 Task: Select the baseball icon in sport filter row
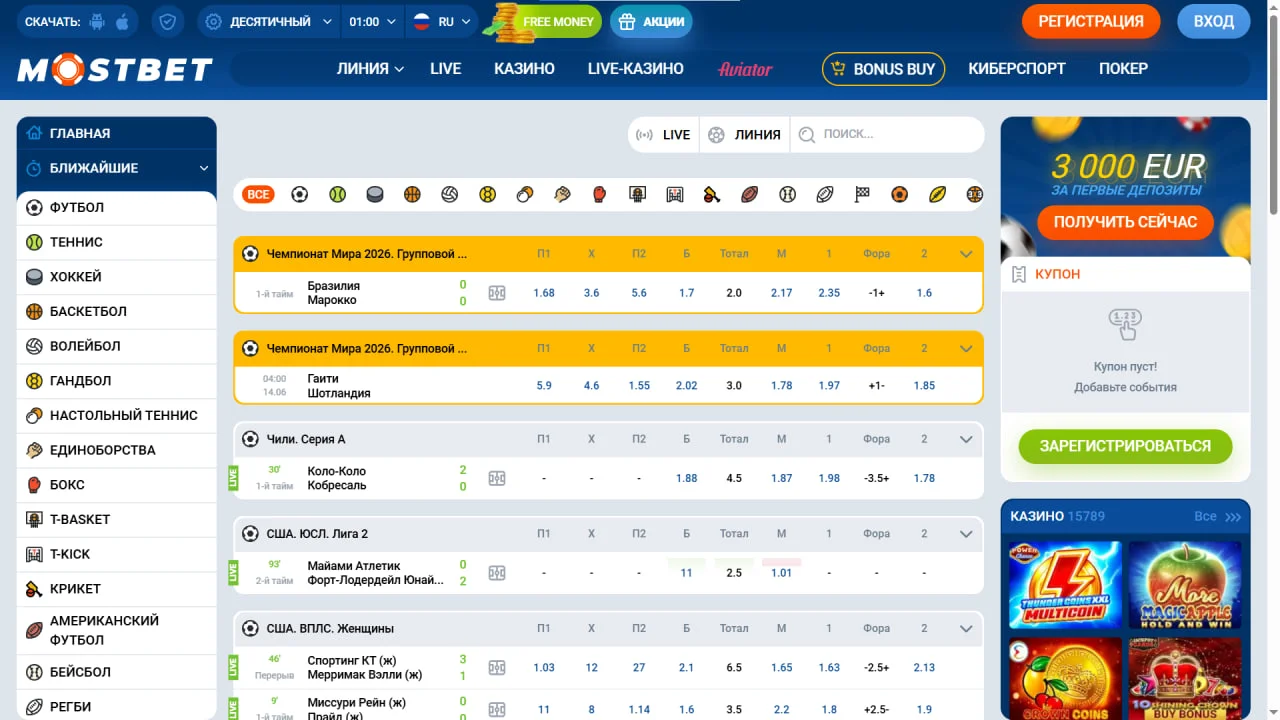click(787, 194)
